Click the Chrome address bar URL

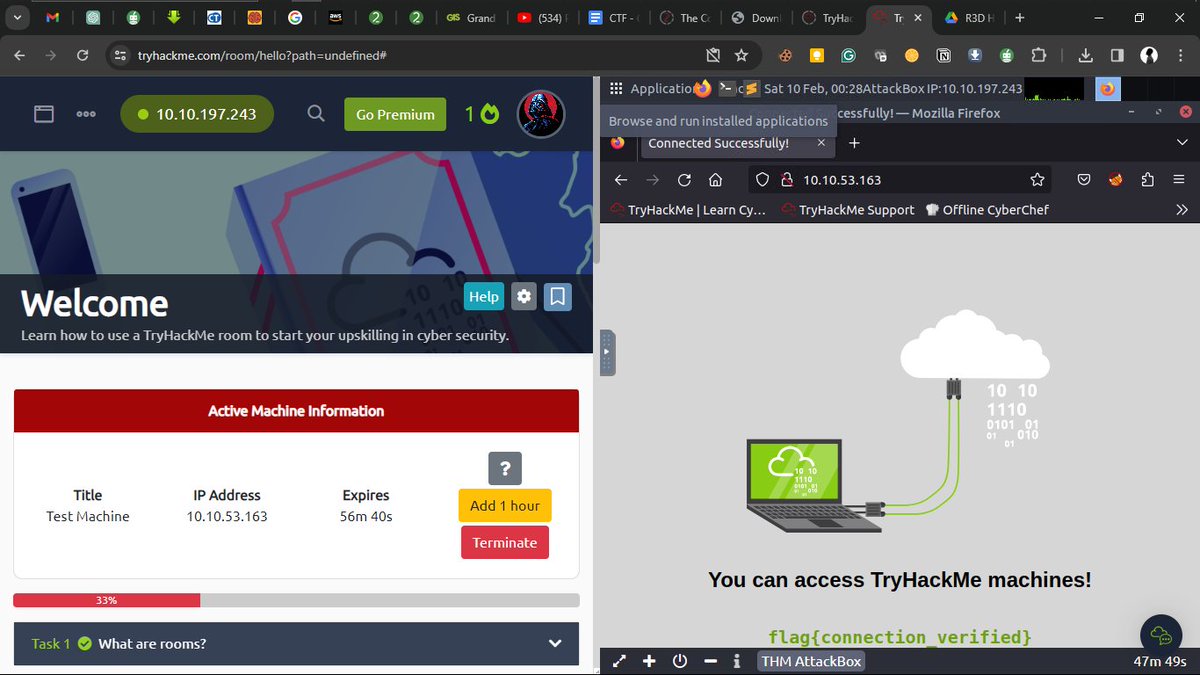[263, 56]
